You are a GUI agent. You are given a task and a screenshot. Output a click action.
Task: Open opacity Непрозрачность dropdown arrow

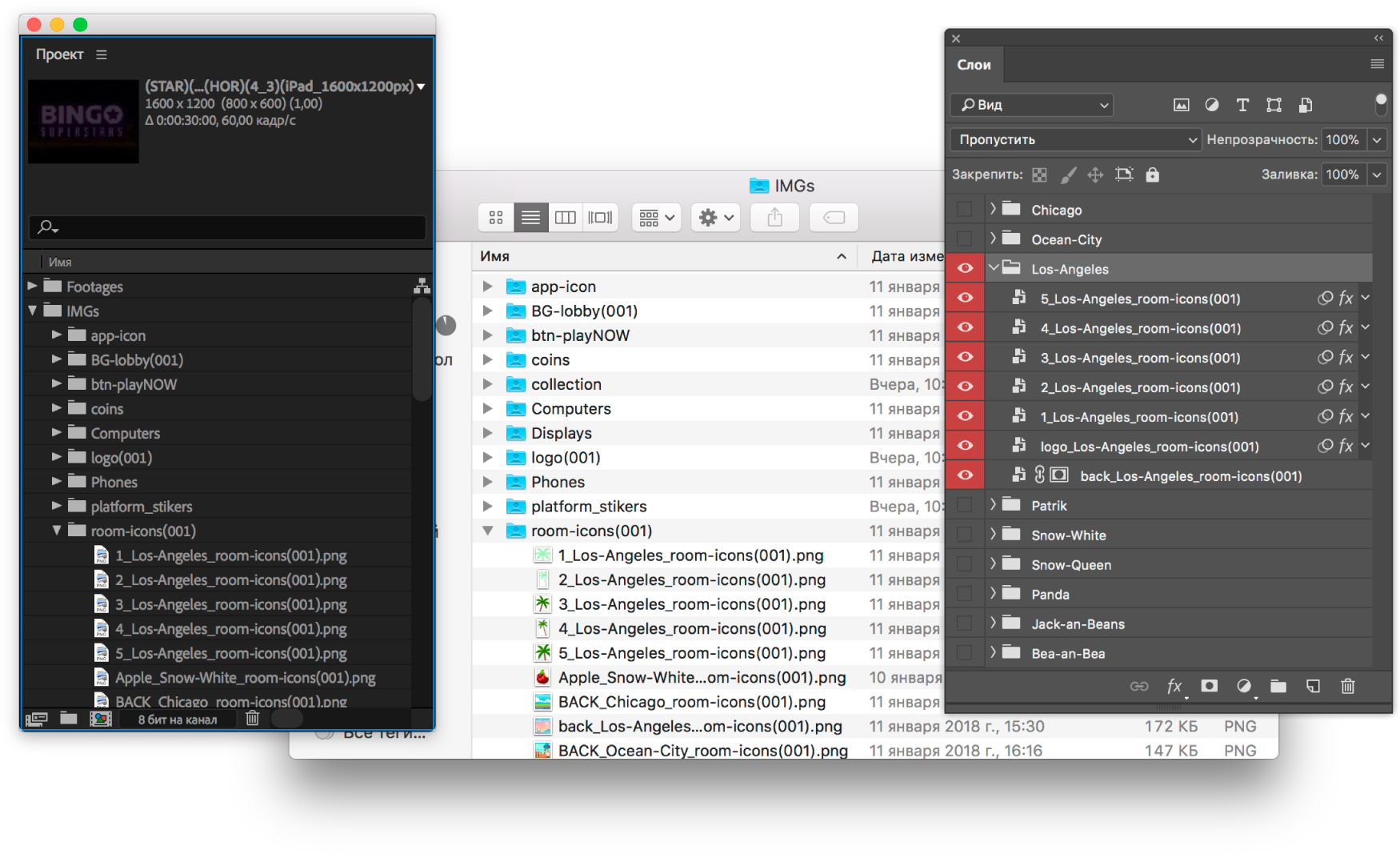click(1377, 139)
